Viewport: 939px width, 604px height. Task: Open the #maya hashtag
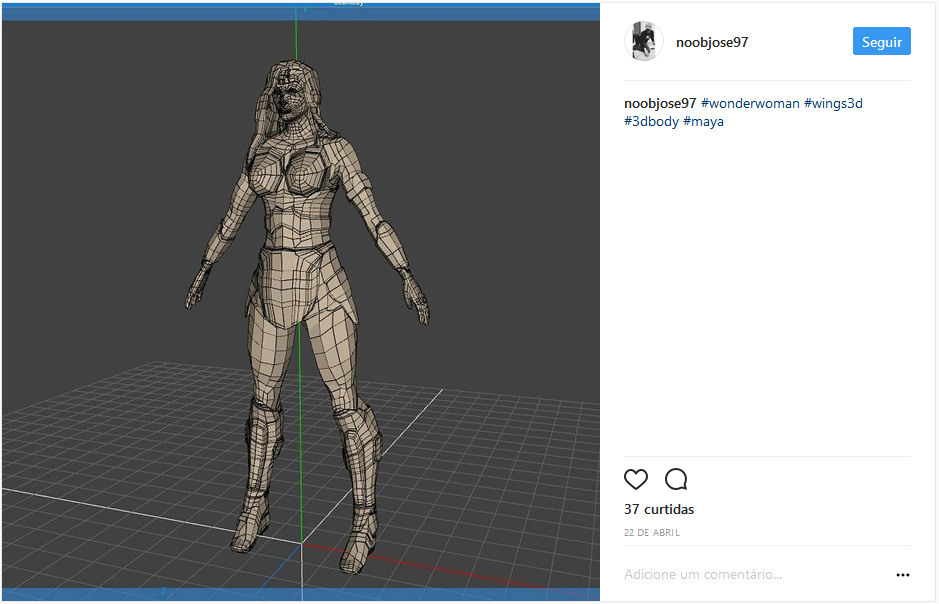coord(704,122)
